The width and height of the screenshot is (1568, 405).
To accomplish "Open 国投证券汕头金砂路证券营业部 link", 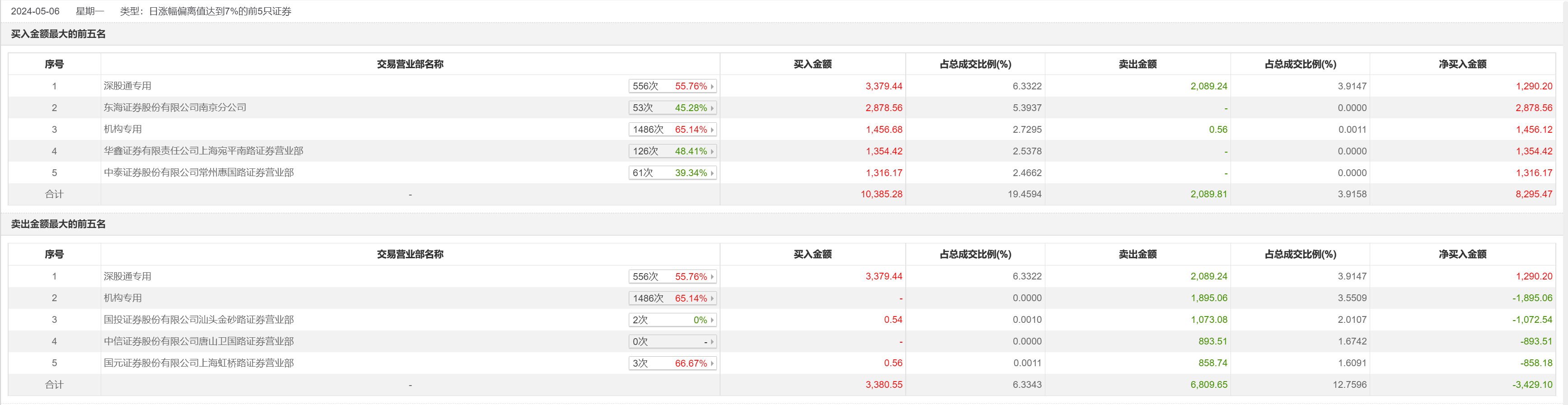I will tap(198, 320).
